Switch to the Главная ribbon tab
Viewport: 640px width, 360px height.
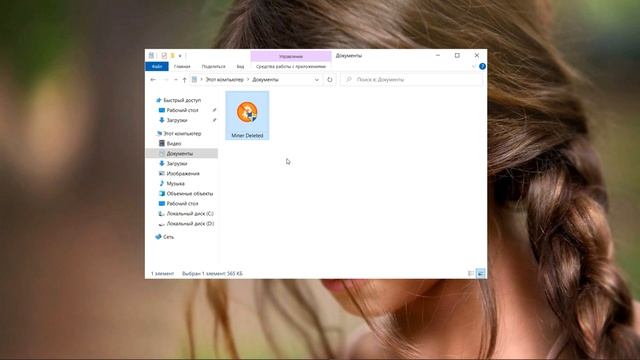[182, 67]
